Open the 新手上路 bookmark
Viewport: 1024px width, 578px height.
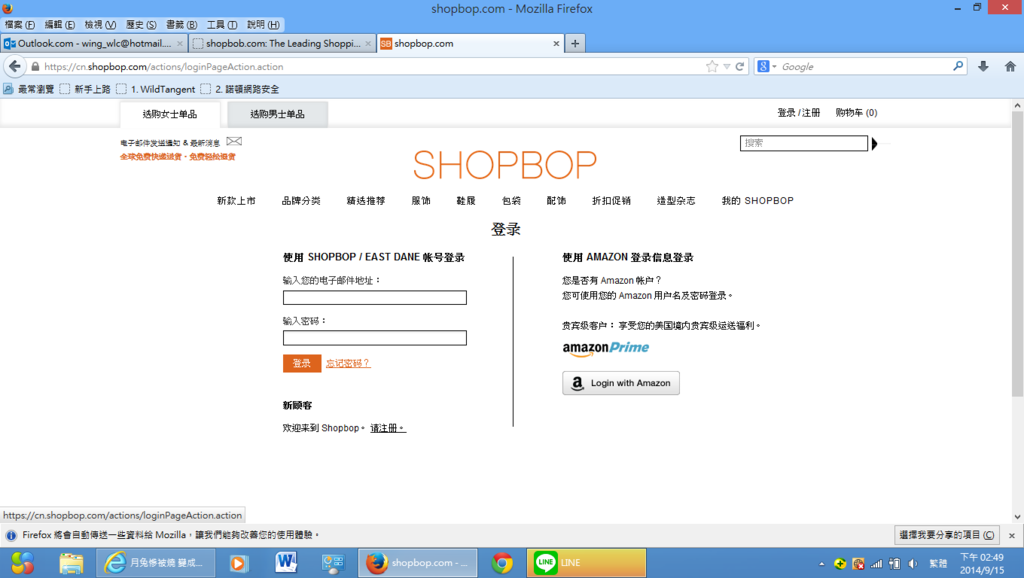(x=86, y=89)
